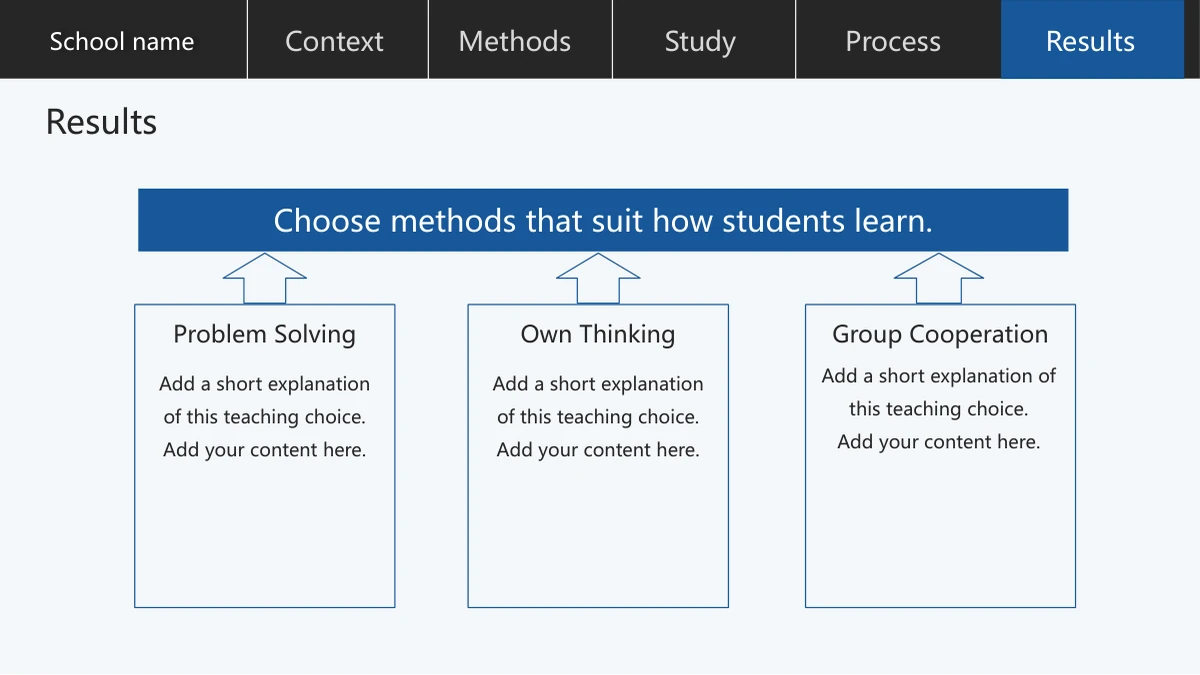This screenshot has height=675, width=1200.
Task: Click the explanation text under Own Thinking
Action: pos(598,417)
